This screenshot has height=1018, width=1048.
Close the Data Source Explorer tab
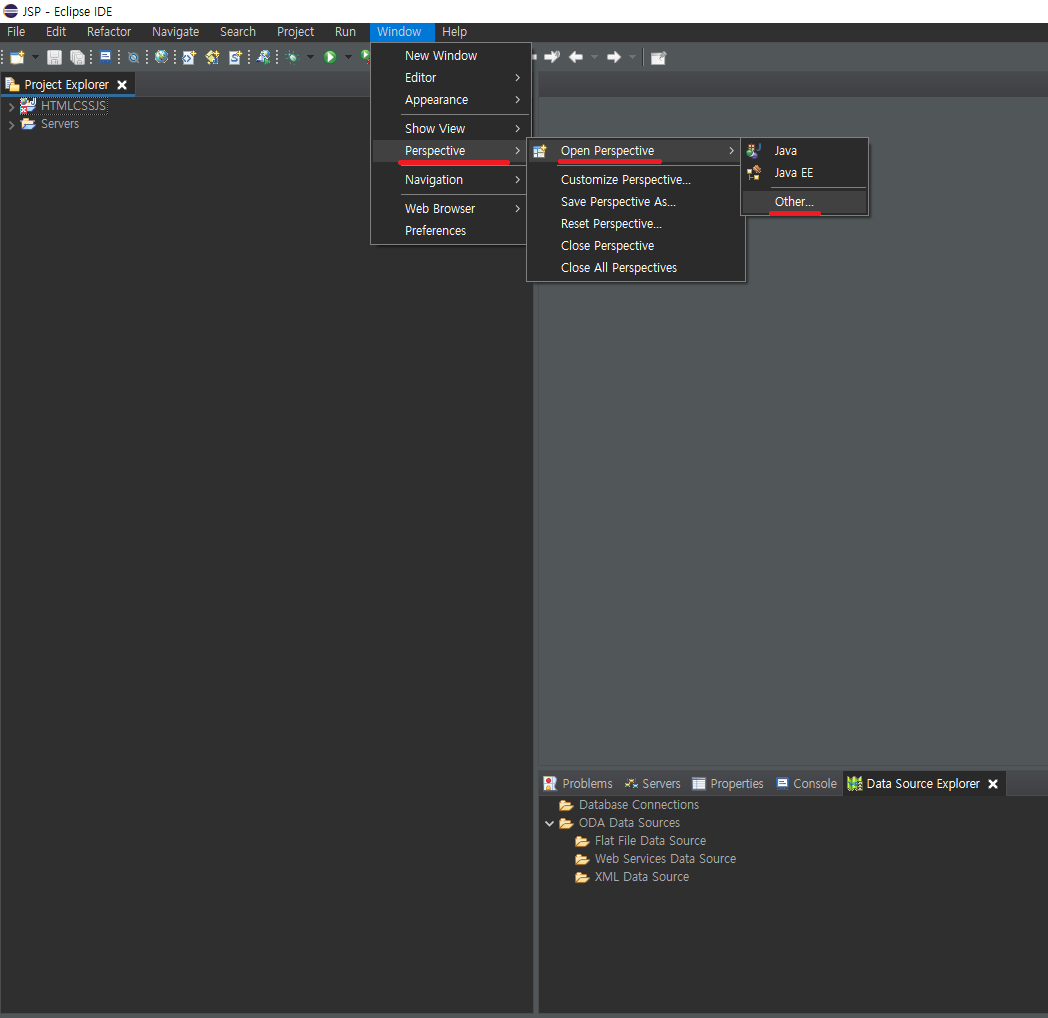click(993, 784)
